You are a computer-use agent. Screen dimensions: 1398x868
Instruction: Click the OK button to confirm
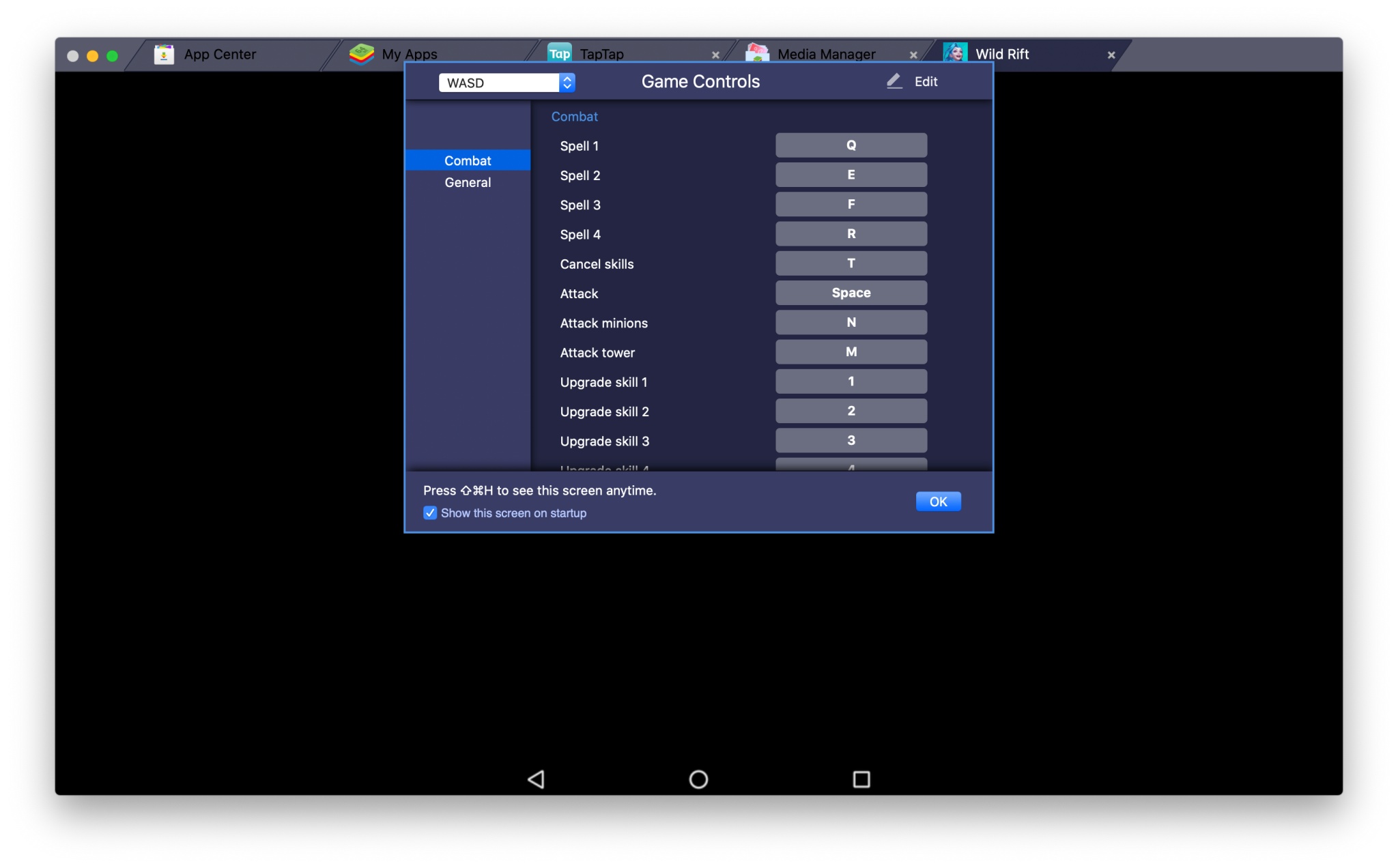tap(938, 501)
